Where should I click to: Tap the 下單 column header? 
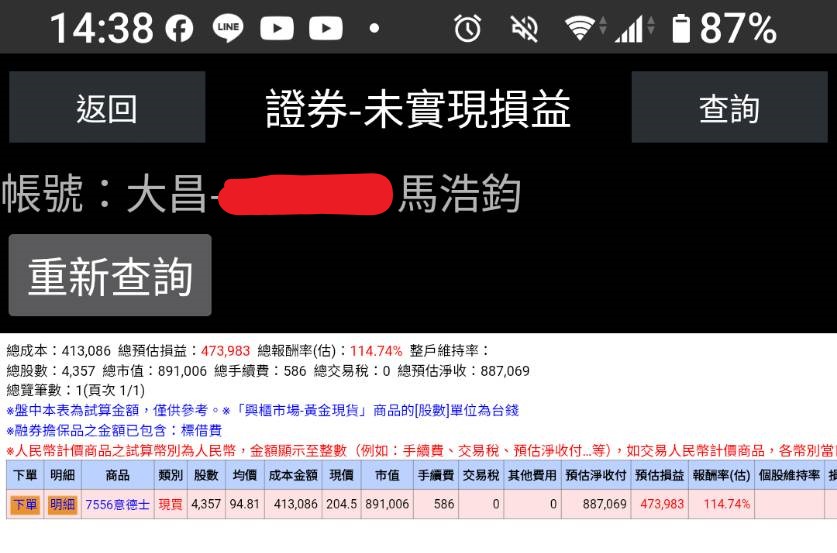25,475
